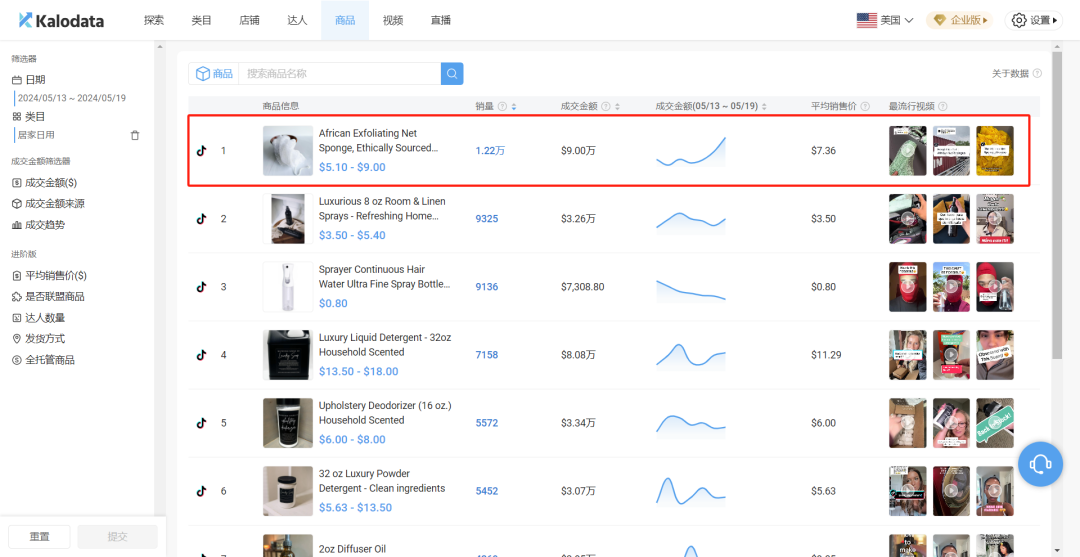Click TikTok icon in row 1
Viewport: 1080px width, 557px height.
(x=201, y=151)
